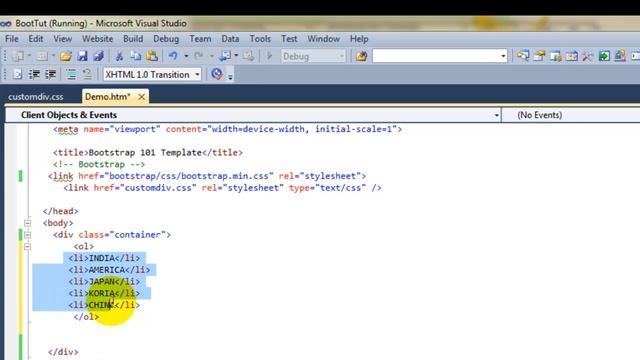
Task: Save the current file with the floppy icon
Action: click(x=82, y=56)
